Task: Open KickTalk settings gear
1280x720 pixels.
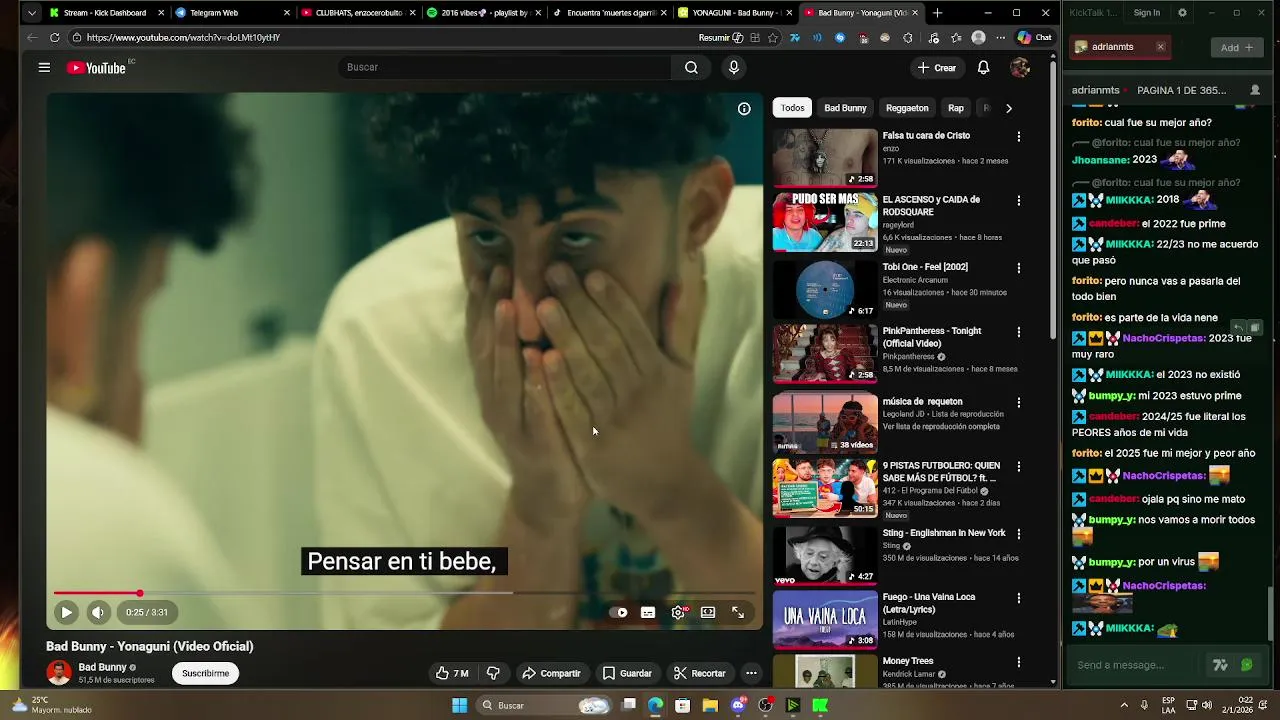Action: [1183, 13]
